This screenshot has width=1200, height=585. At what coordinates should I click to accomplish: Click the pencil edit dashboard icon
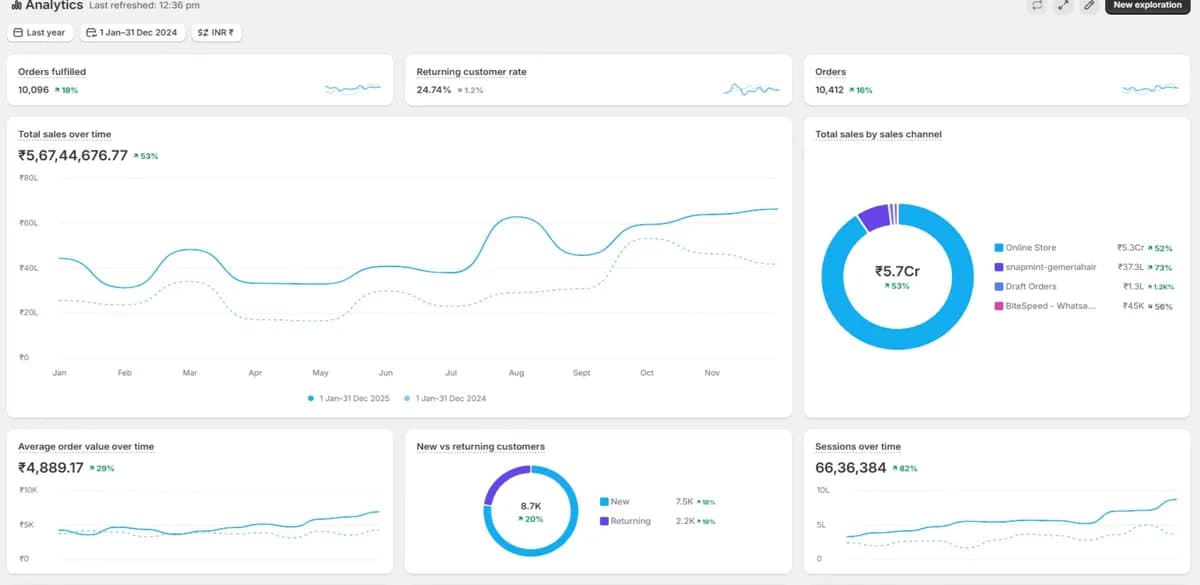[1089, 5]
